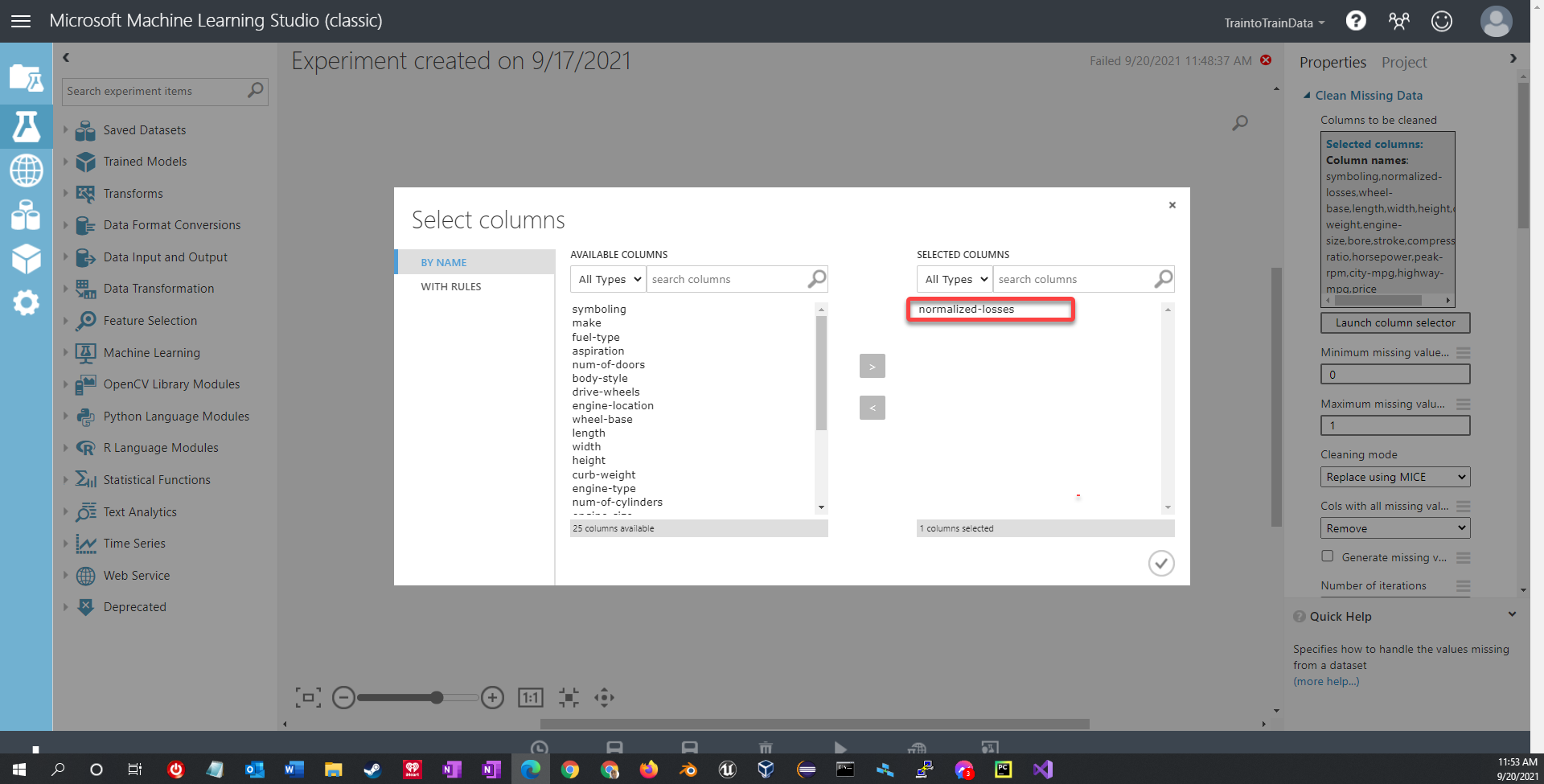The image size is (1544, 784).
Task: Open Web Services via the globe sidebar icon
Action: [27, 170]
